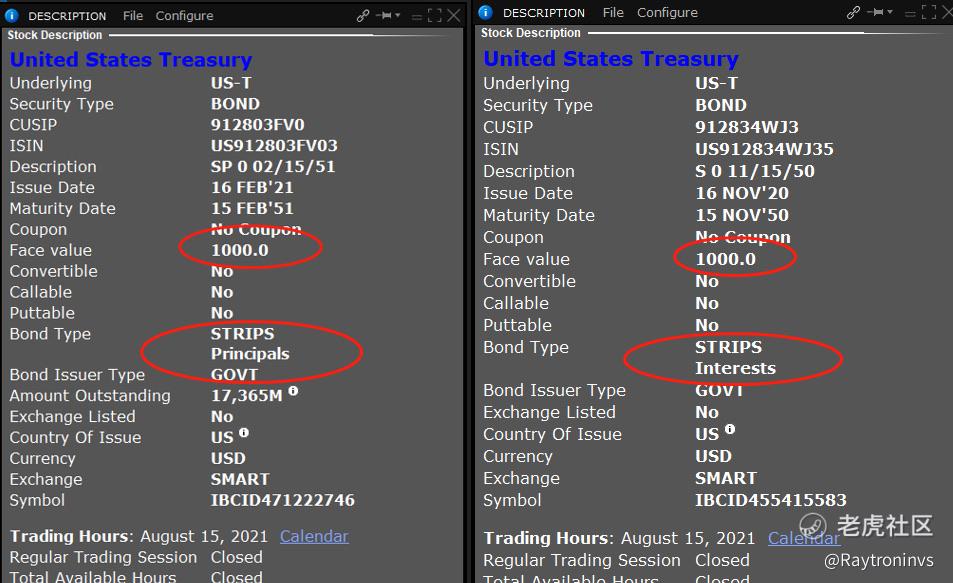Open the Calendar link in the left window

click(314, 536)
